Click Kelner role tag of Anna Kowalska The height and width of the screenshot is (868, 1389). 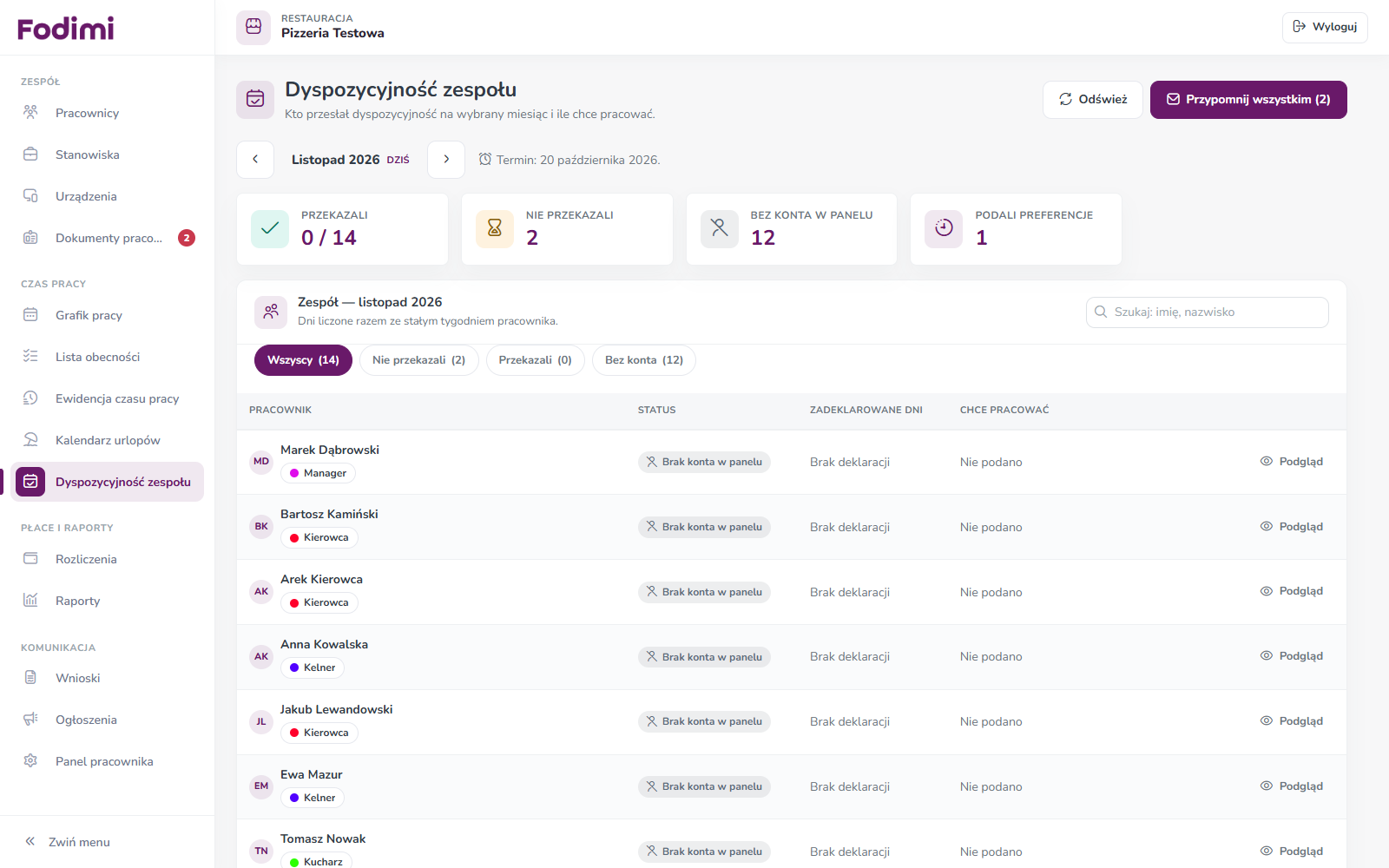[313, 667]
